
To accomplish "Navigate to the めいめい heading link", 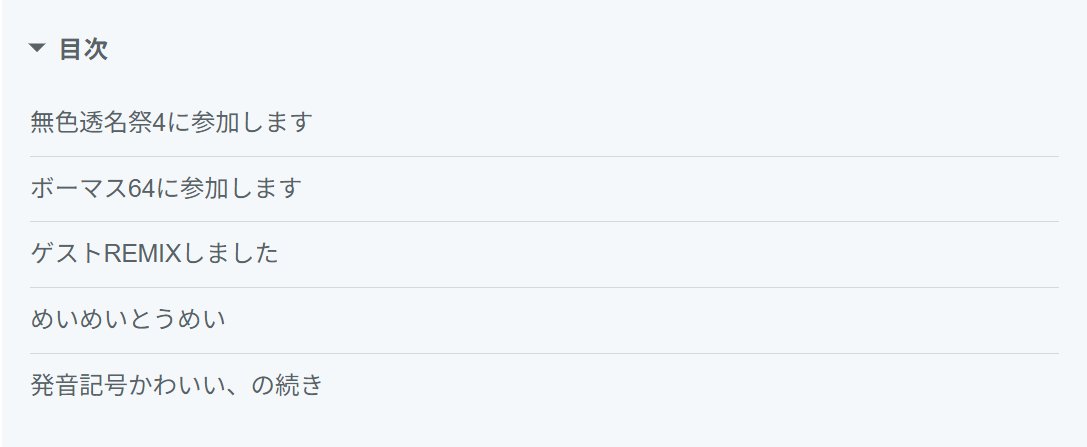I will coord(128,319).
